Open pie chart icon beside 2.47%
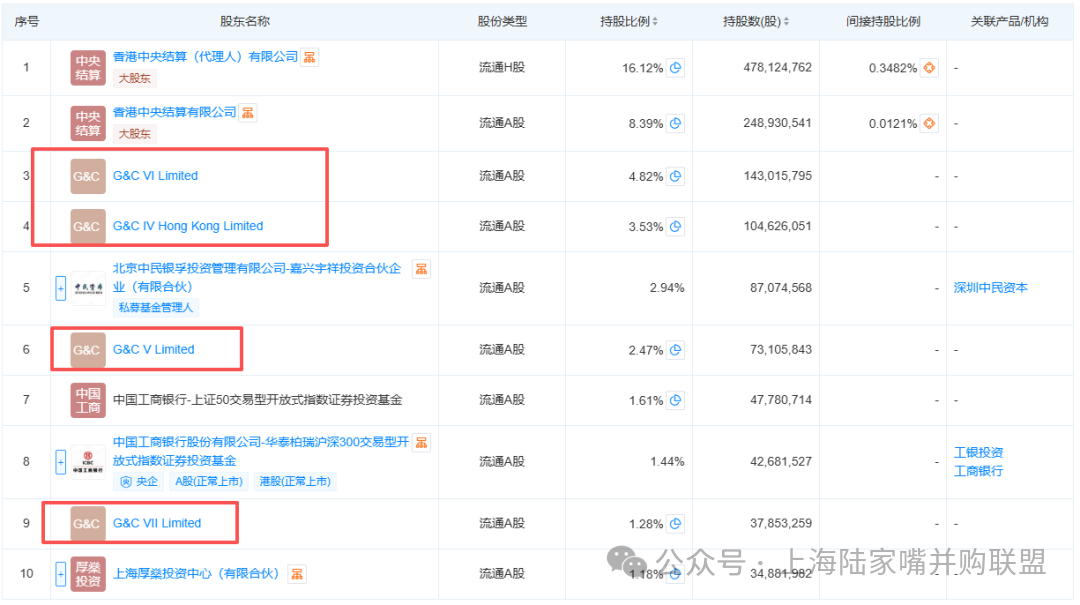Screen dimensions: 1080x605 coord(676,350)
